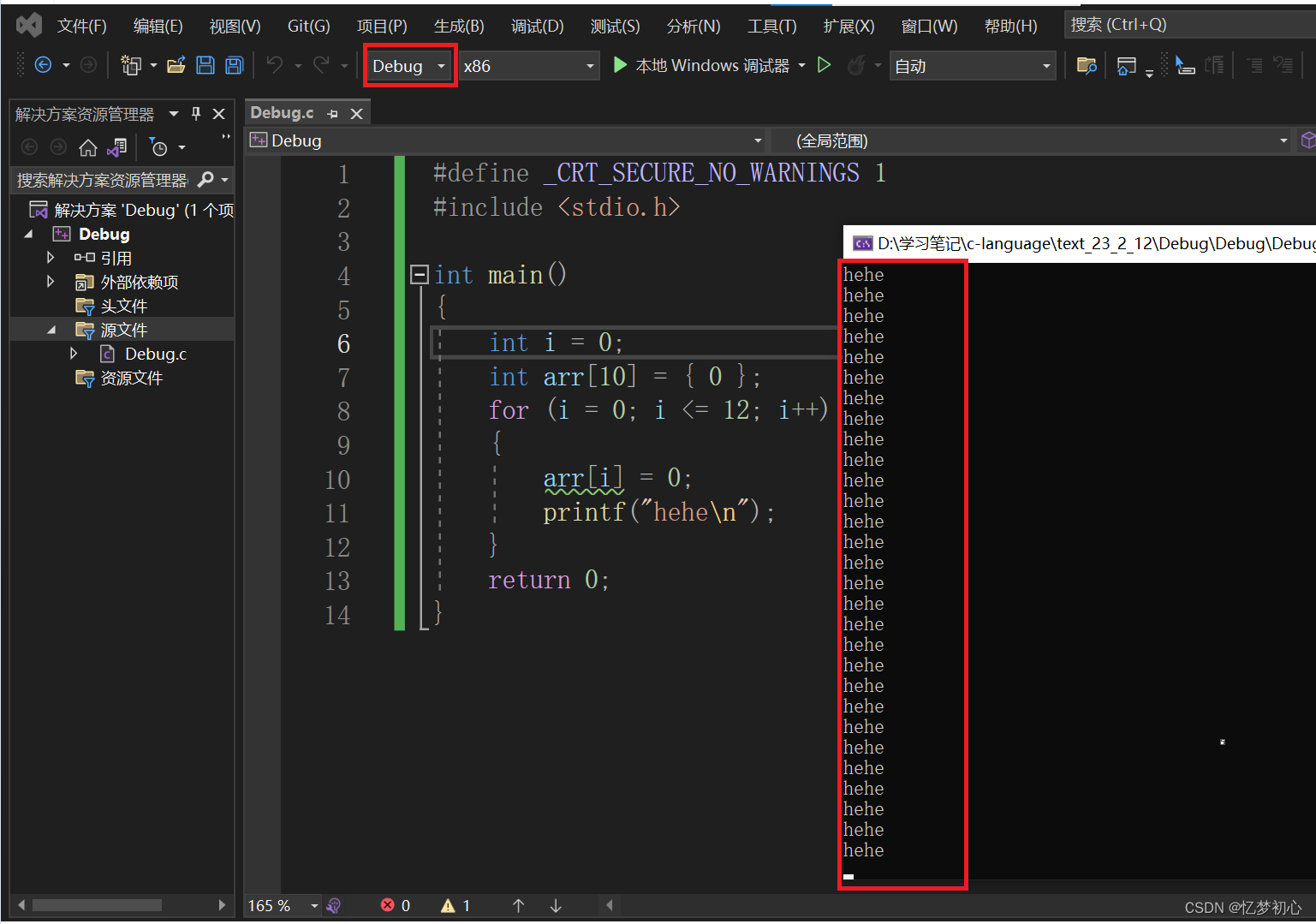Open the 工具(T) menu
Image resolution: width=1316 pixels, height=924 pixels.
[x=772, y=26]
